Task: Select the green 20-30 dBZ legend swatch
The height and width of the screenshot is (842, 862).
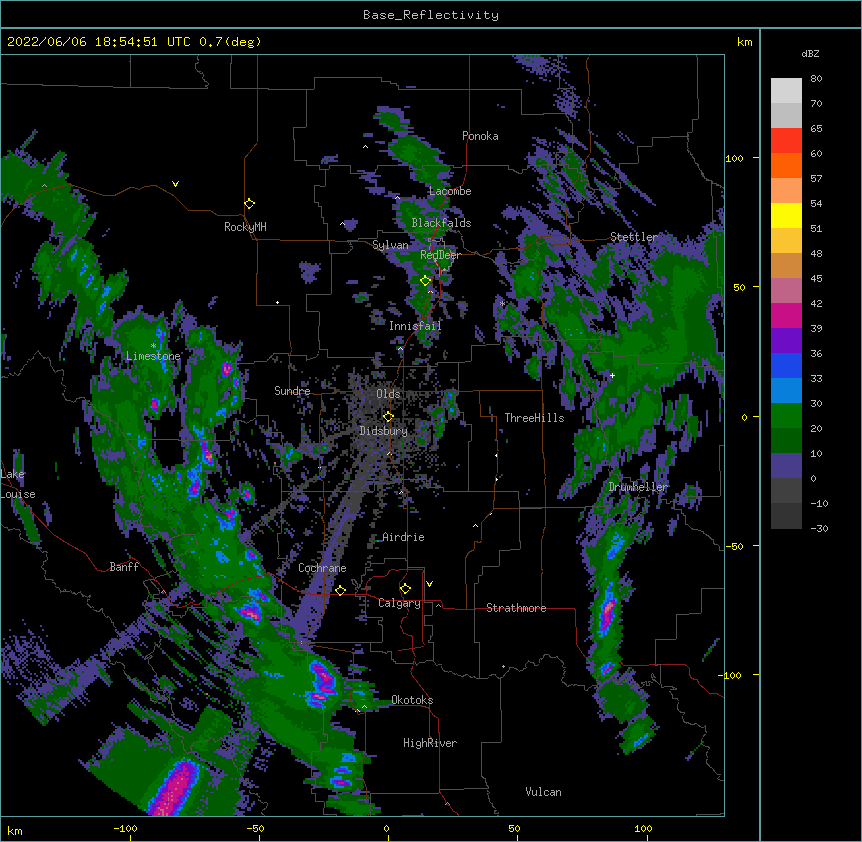Action: click(786, 416)
